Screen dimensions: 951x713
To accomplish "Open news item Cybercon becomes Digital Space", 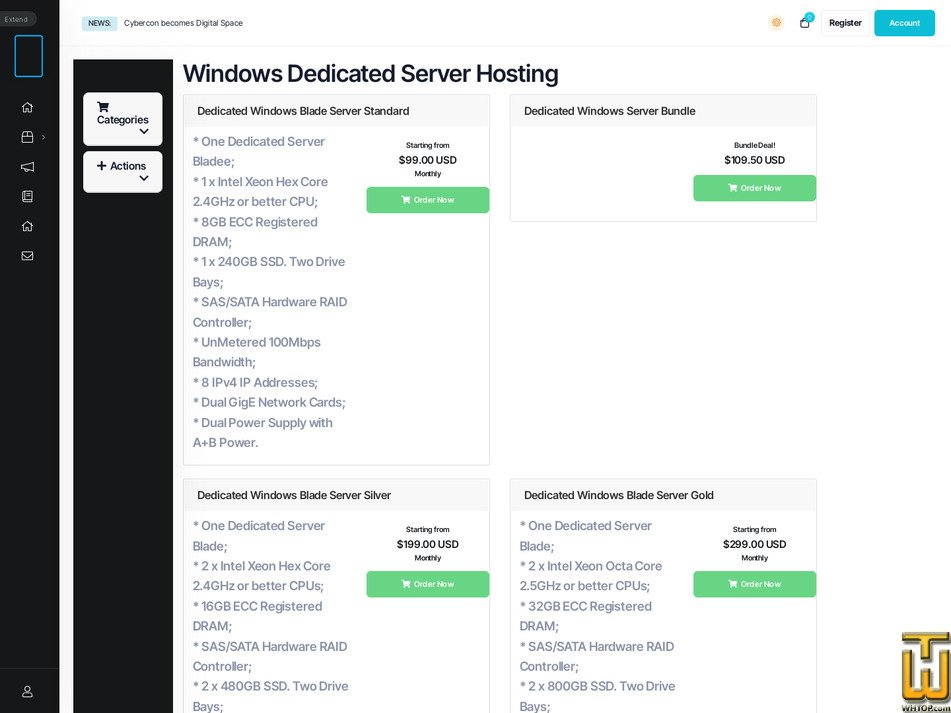I will coord(183,23).
